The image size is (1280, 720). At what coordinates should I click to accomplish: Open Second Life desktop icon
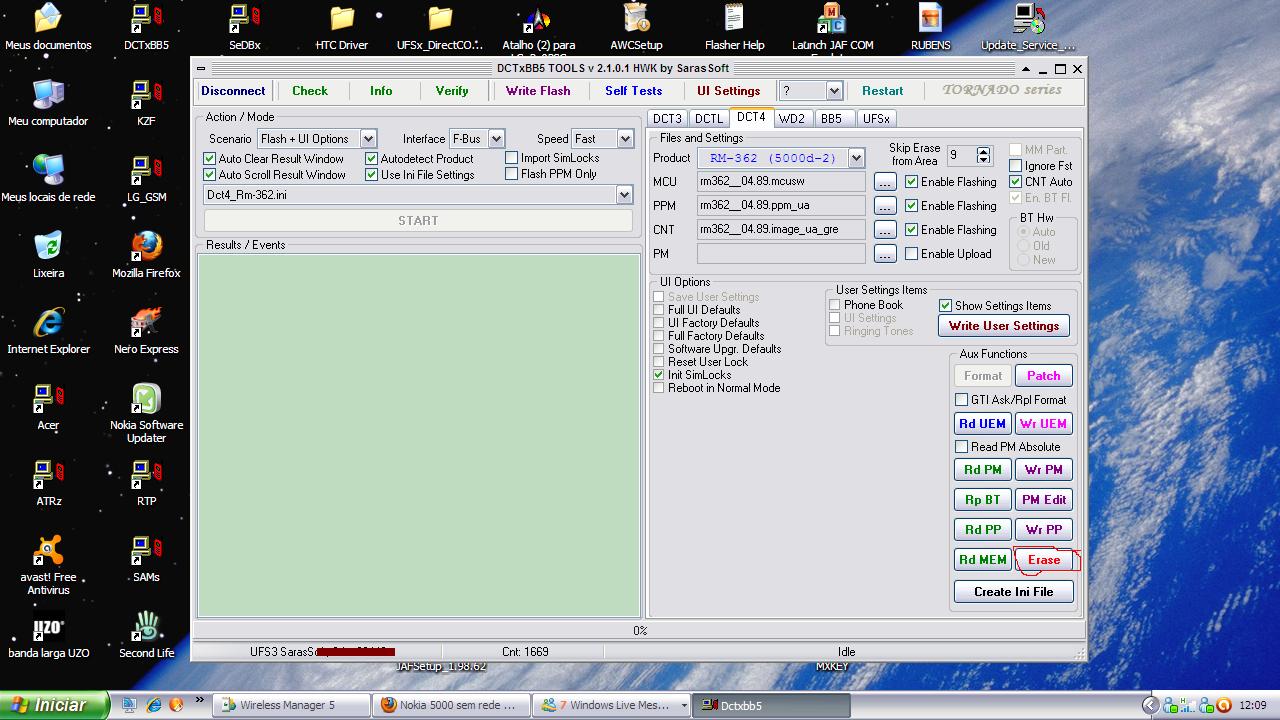click(x=146, y=635)
